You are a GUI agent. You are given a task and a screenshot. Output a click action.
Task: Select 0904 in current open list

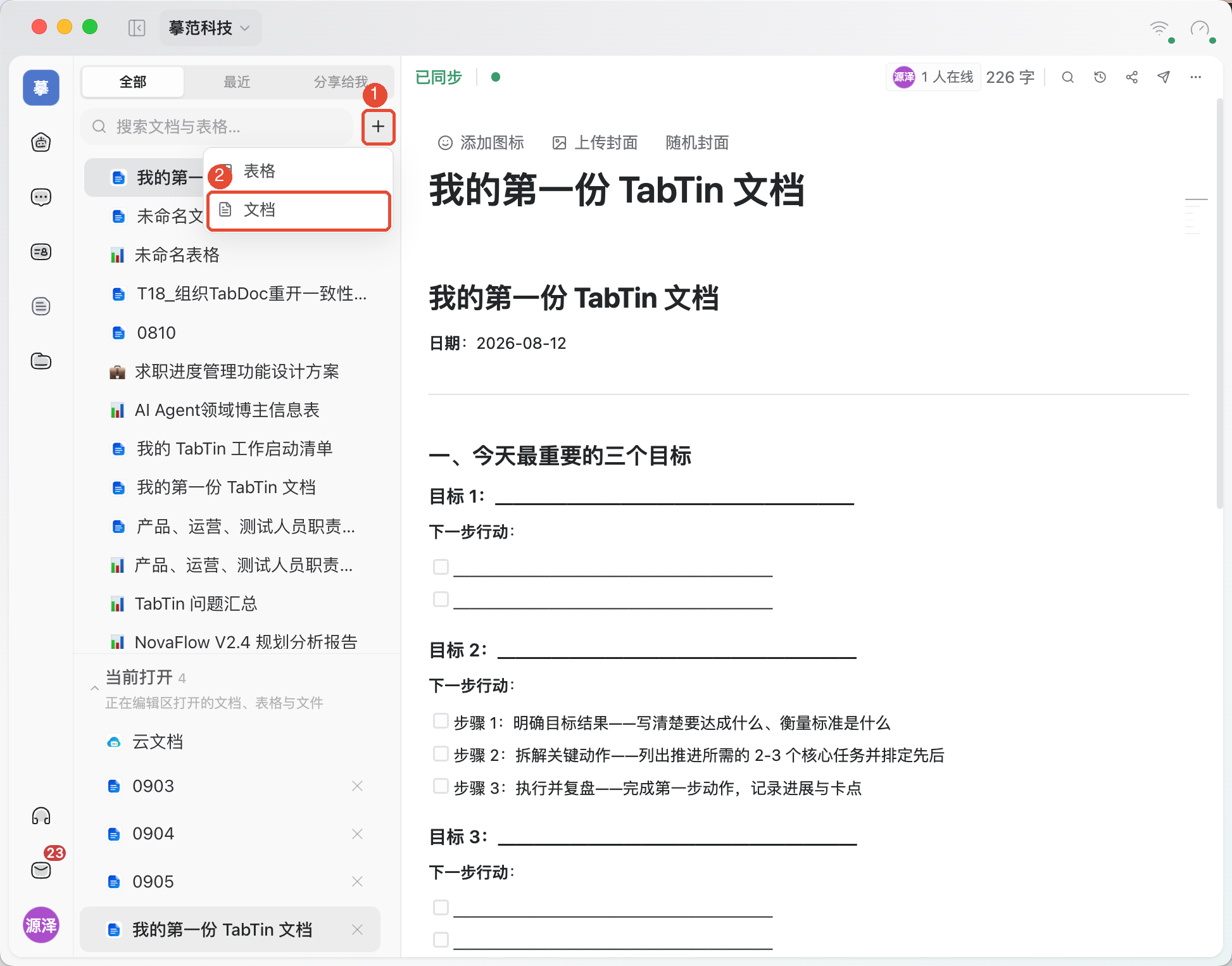(230, 834)
